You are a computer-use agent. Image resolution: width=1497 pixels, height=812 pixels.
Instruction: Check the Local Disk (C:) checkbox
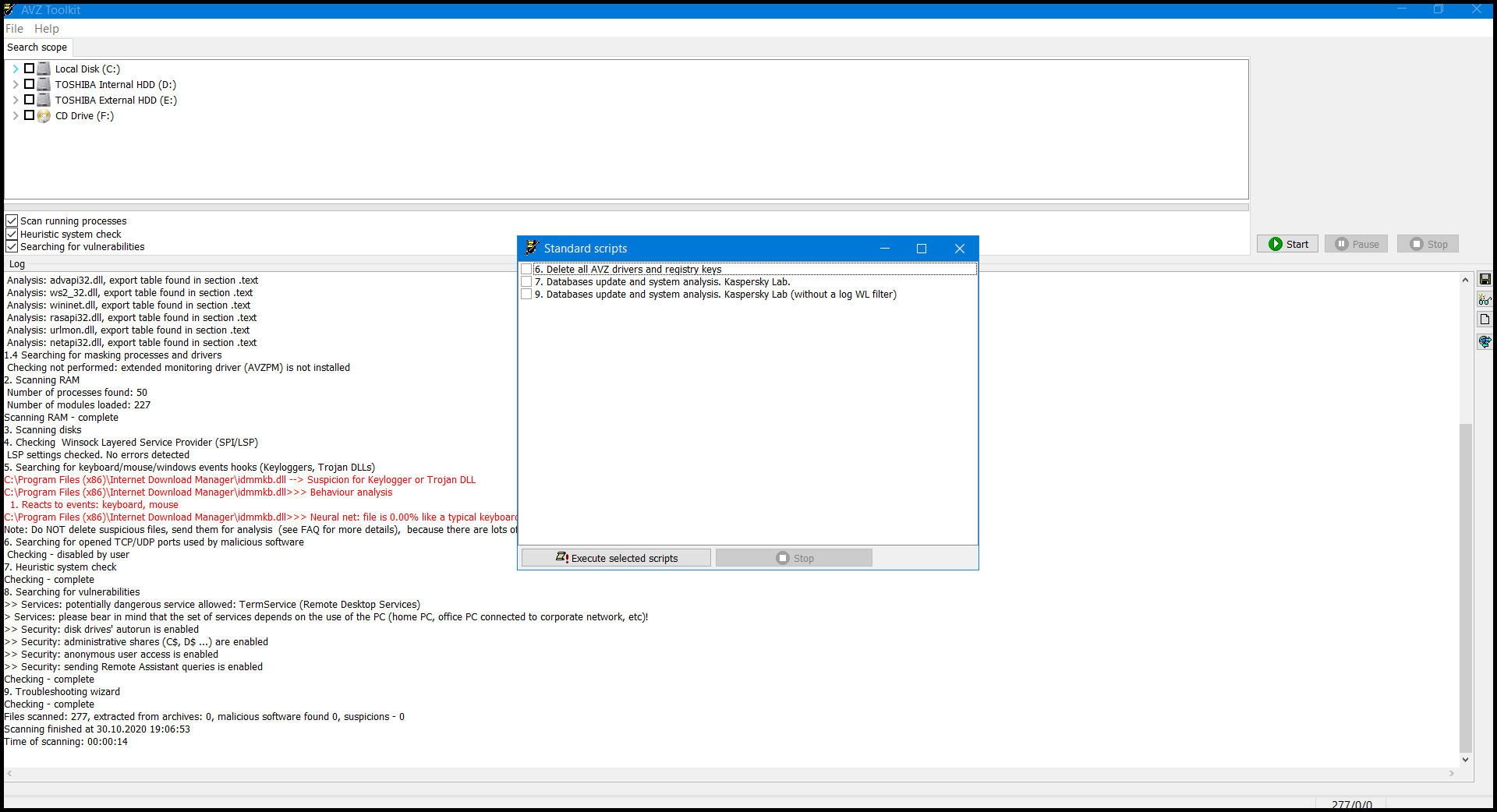[x=29, y=69]
